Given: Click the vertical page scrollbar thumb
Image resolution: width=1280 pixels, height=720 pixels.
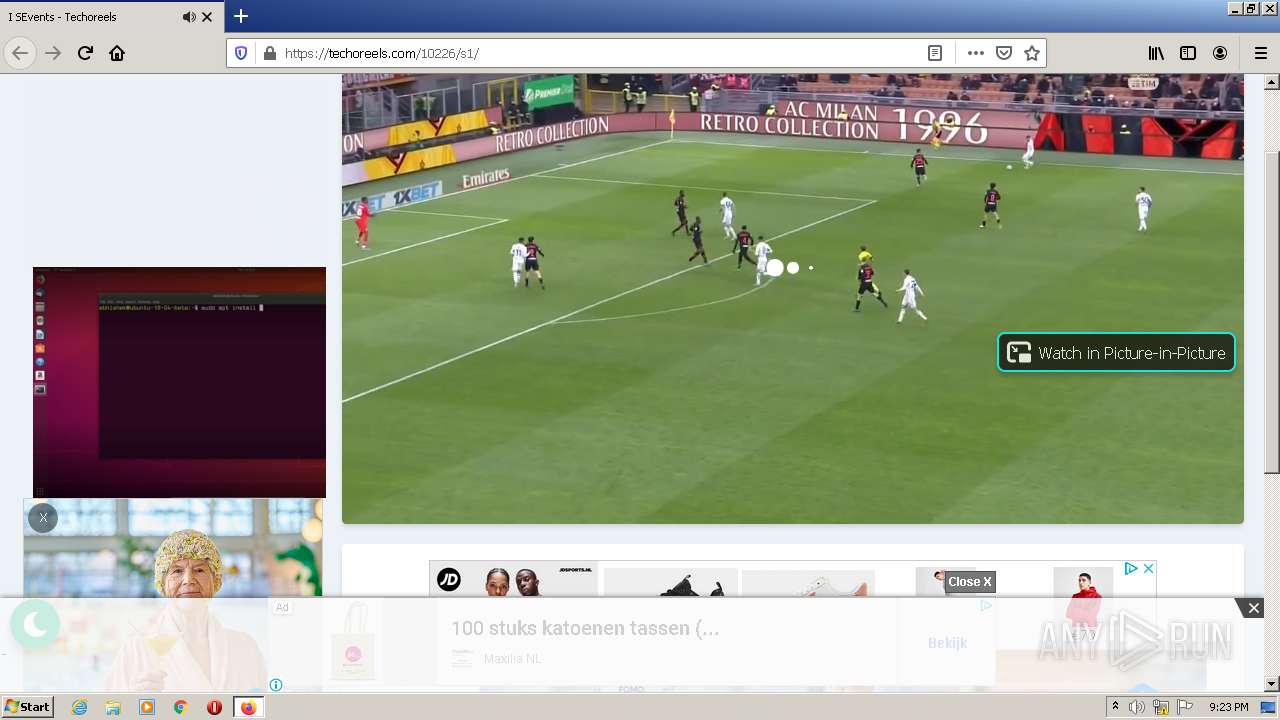Looking at the screenshot, I should pos(1272,312).
